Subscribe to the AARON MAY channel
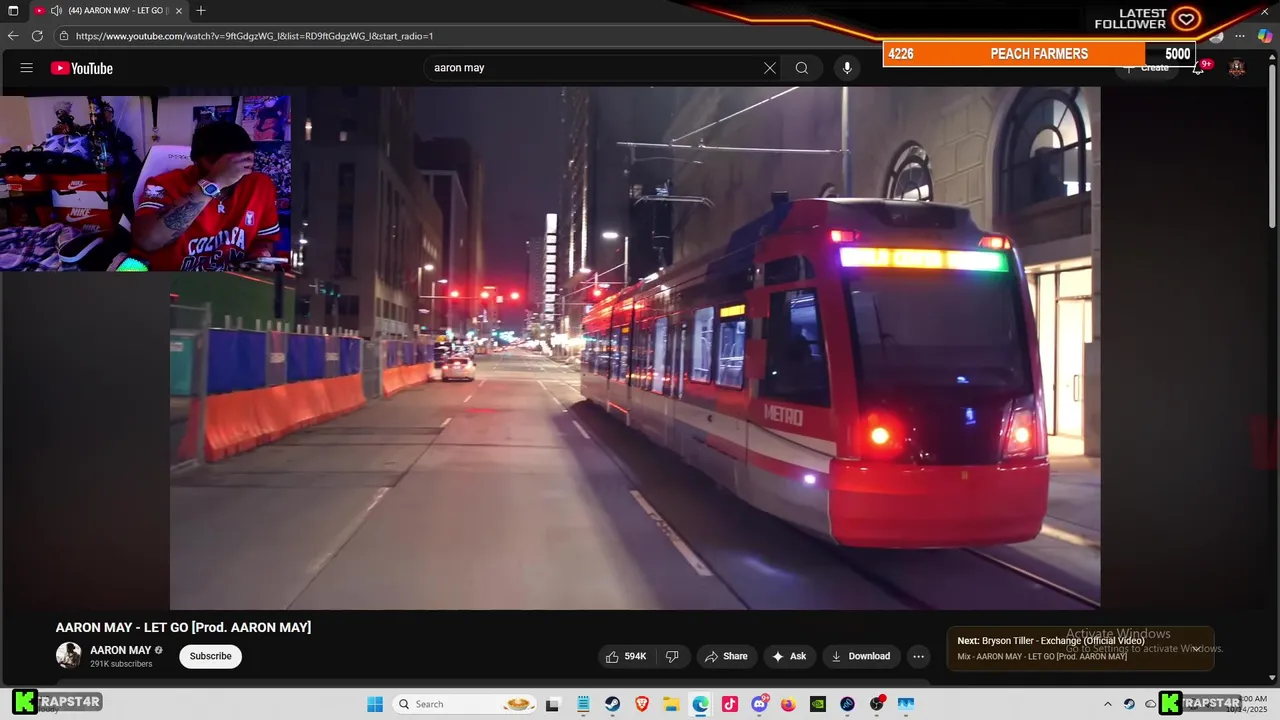The width and height of the screenshot is (1280, 720). (211, 656)
